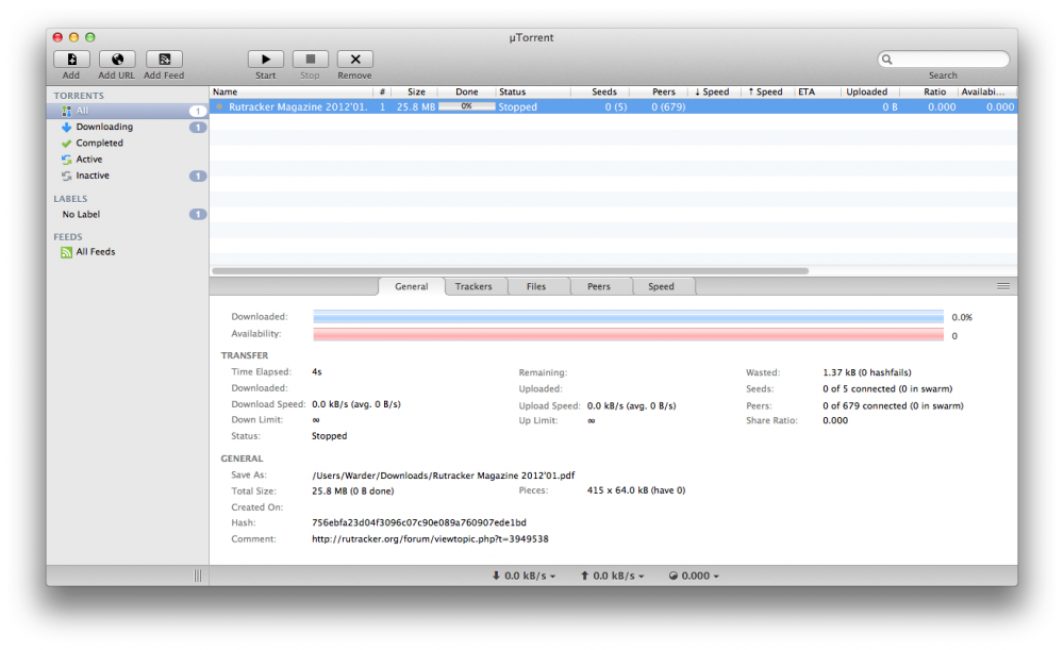The image size is (1064, 650).
Task: Click the Add Feed toolbar icon
Action: [164, 60]
